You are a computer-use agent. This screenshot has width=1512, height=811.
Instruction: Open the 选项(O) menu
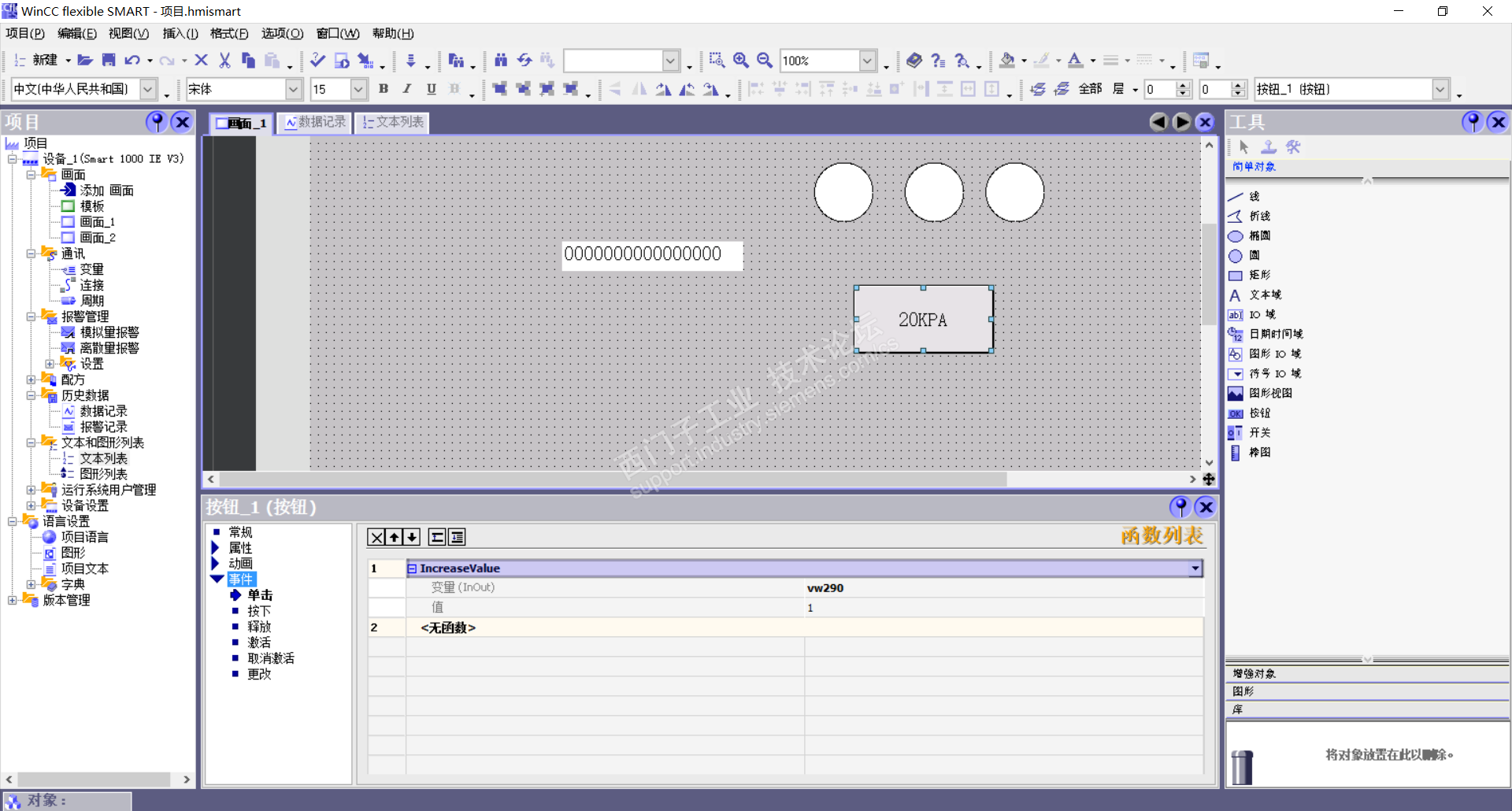283,33
